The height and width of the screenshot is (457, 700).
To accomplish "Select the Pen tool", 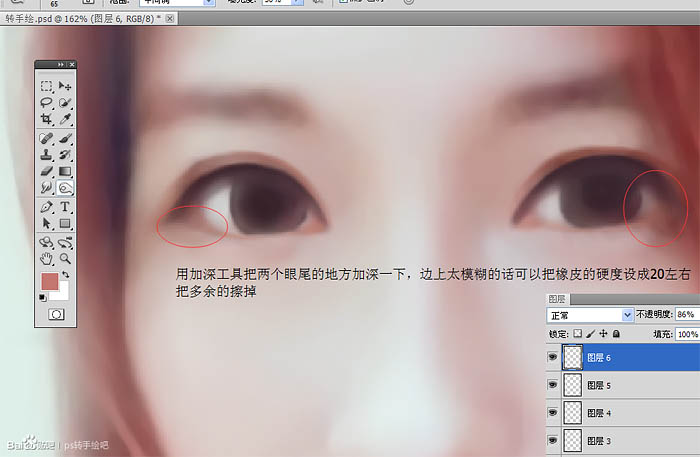I will pyautogui.click(x=46, y=207).
